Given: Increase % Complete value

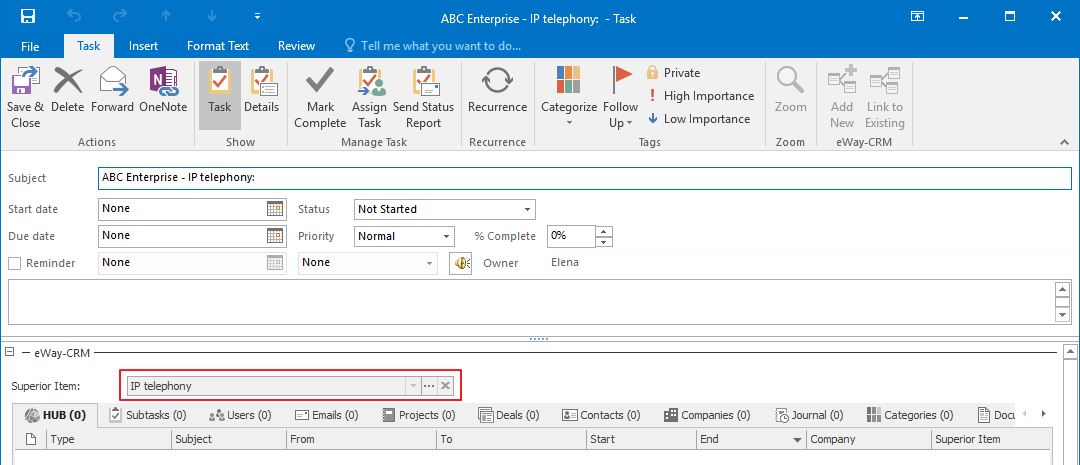Looking at the screenshot, I should tap(604, 231).
